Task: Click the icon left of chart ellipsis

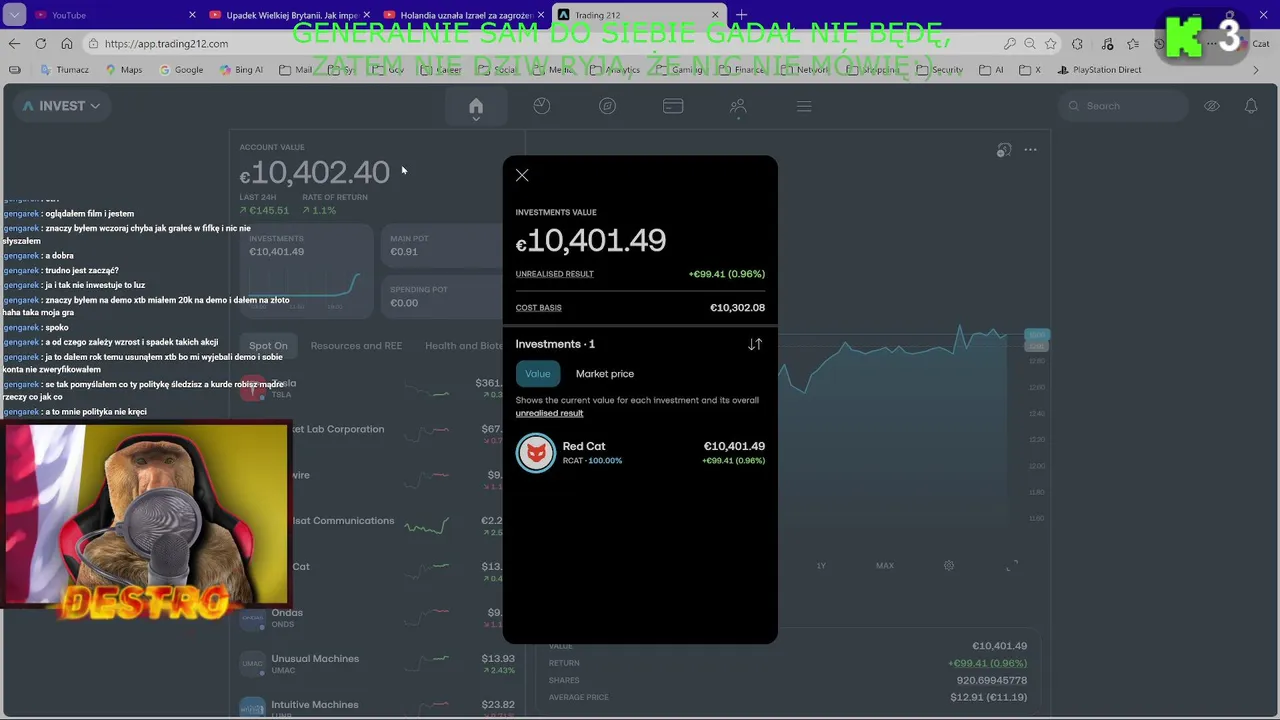Action: point(1004,150)
